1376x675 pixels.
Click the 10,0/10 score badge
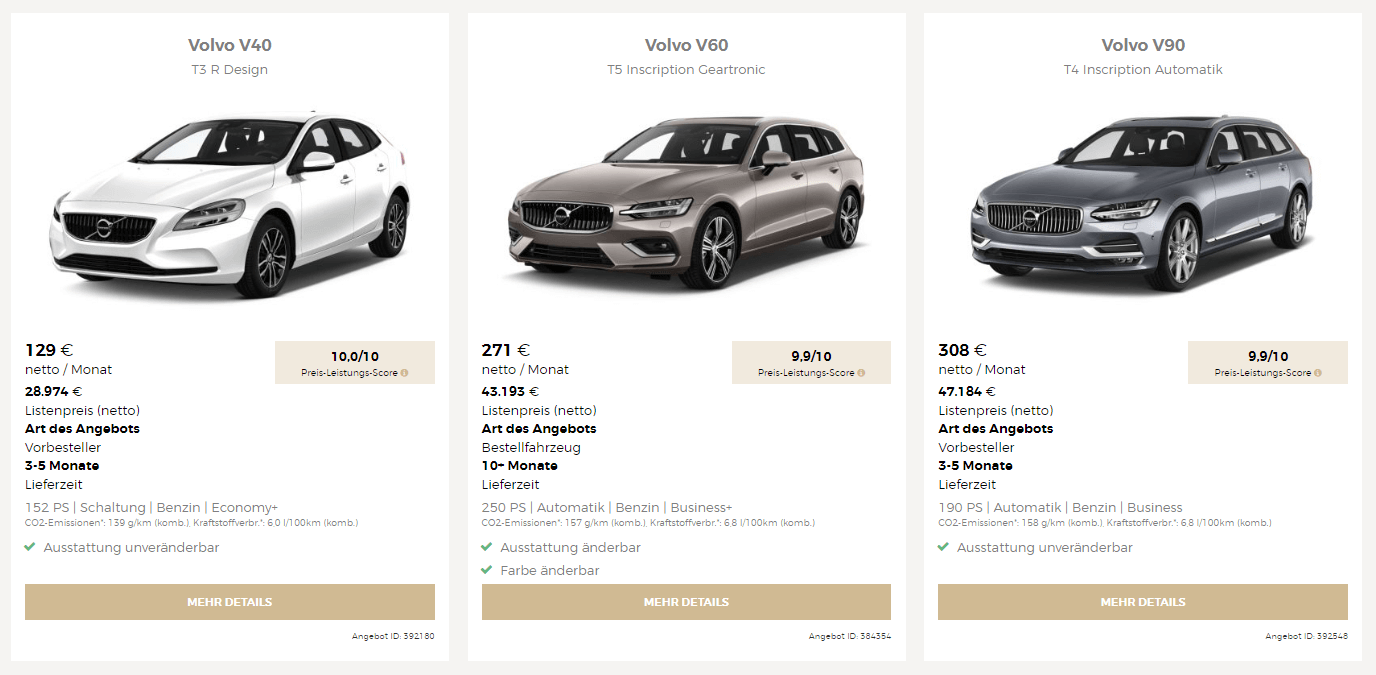click(355, 362)
